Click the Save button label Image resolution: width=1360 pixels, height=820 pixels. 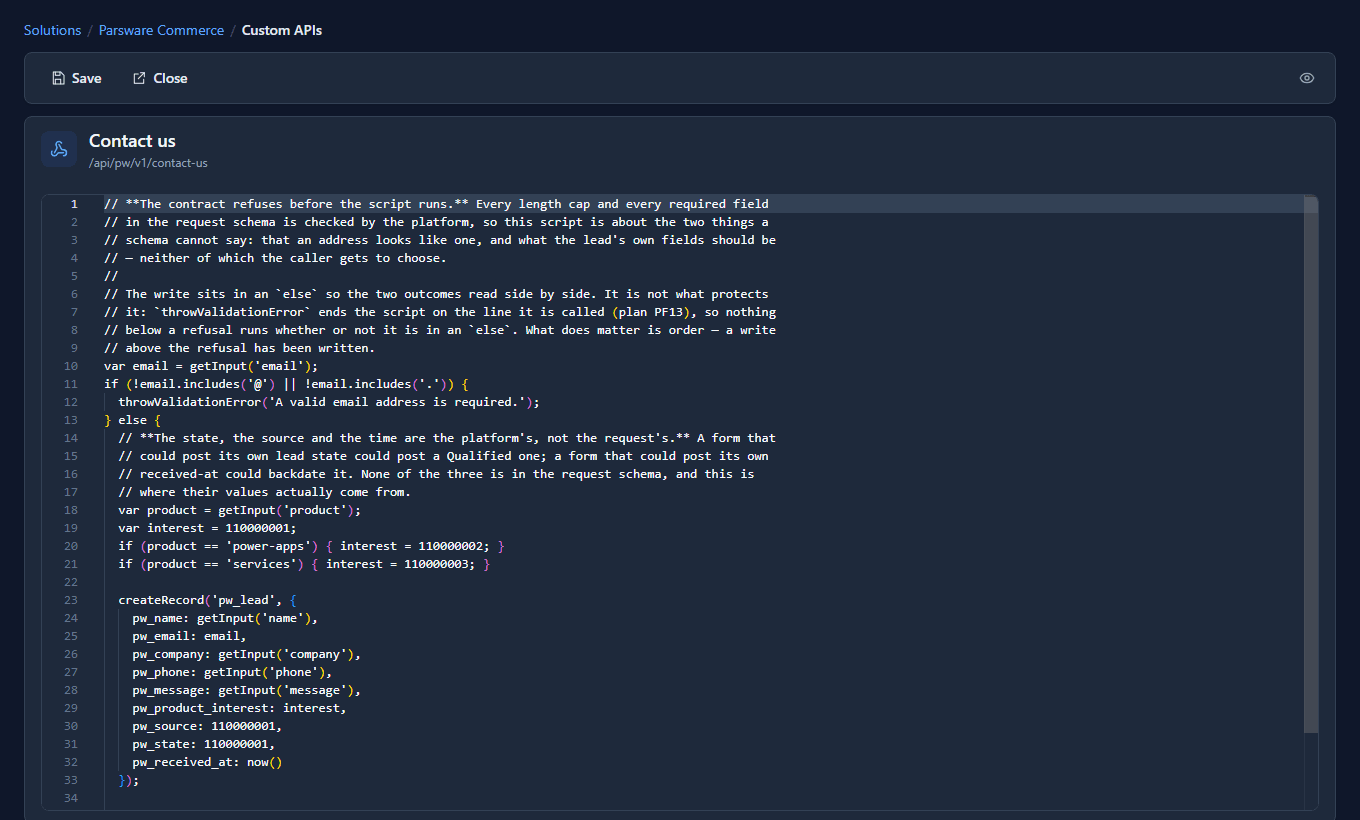click(87, 78)
